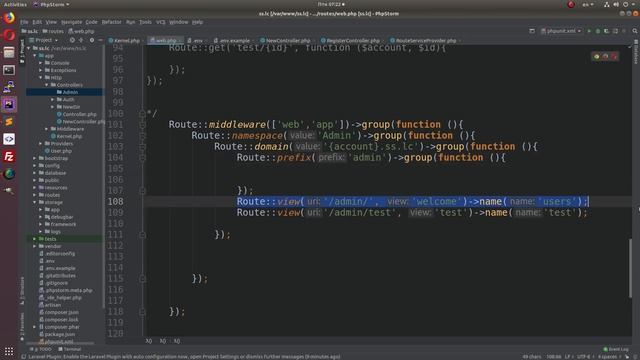Click the editor vertical scrollbar thumb
The width and height of the screenshot is (640, 360).
pos(631,268)
